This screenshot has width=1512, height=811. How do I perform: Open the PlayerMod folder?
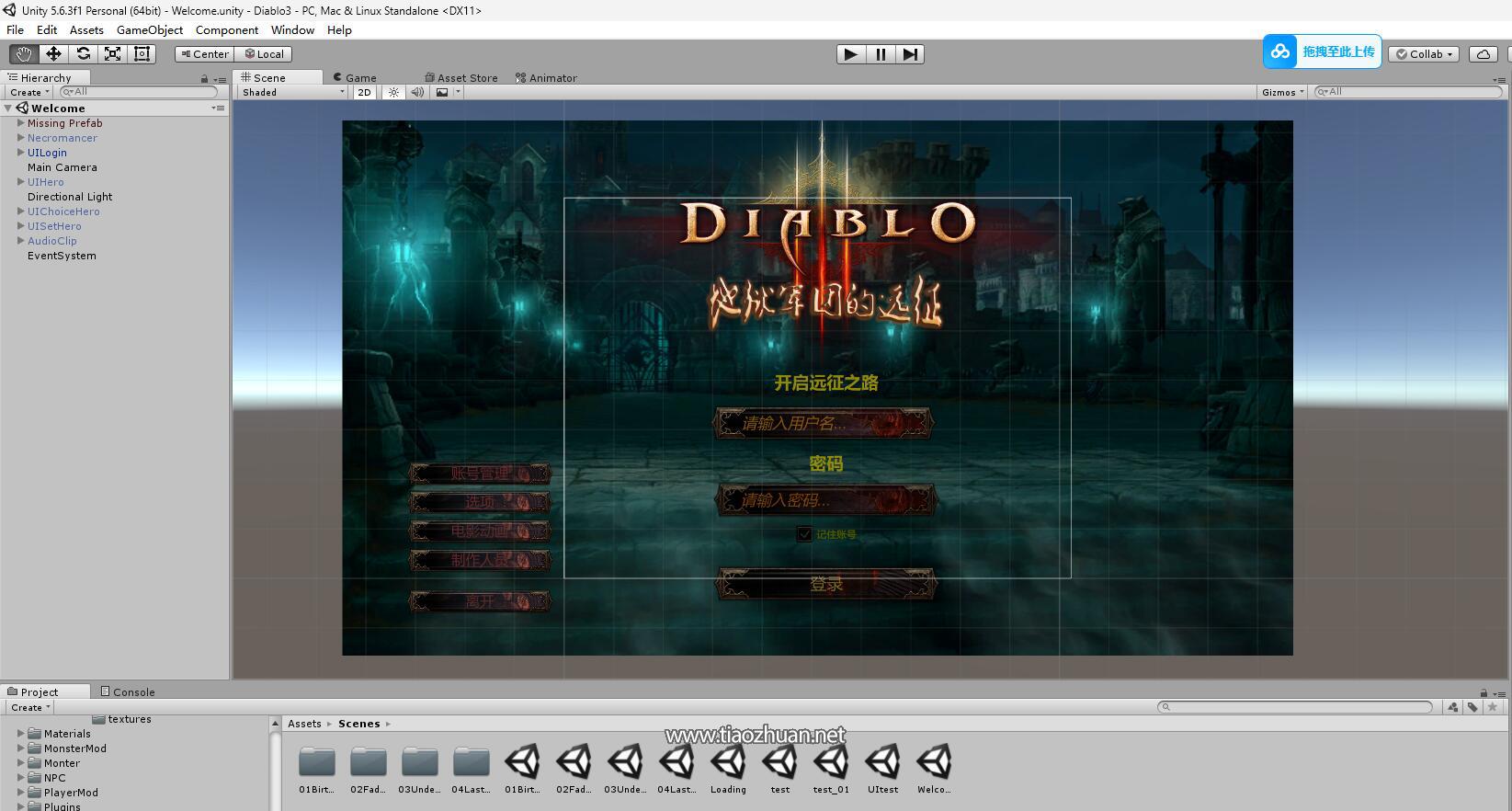(x=71, y=793)
